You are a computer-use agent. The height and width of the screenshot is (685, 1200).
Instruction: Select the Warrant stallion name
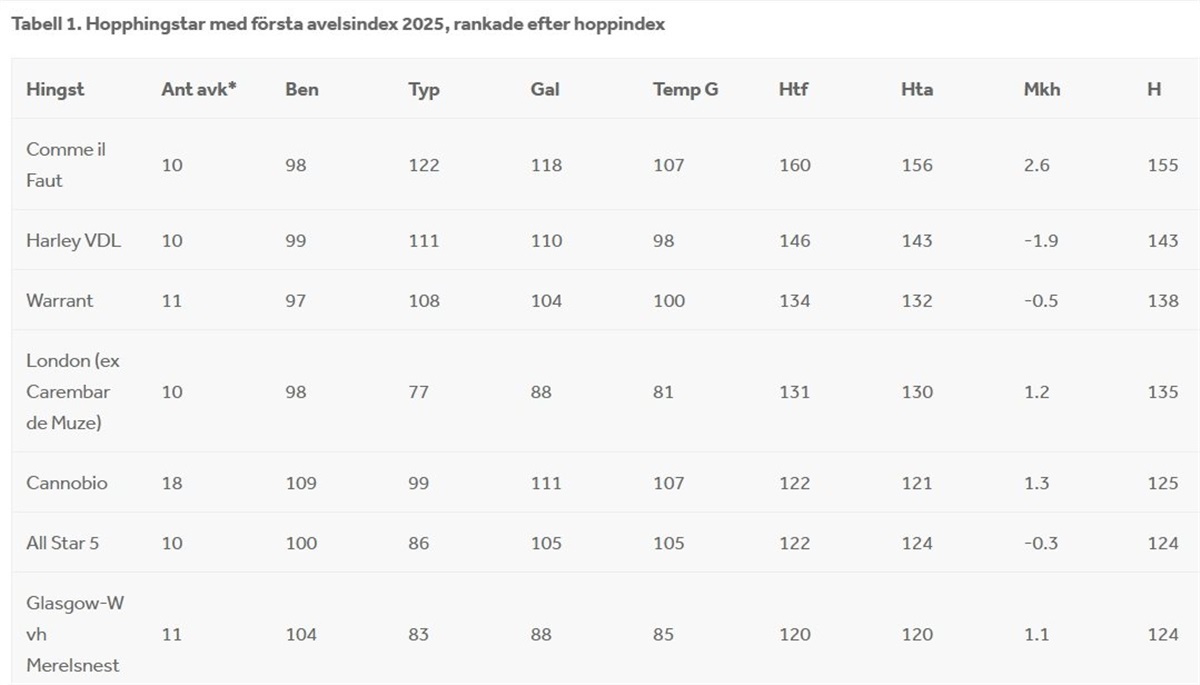pyautogui.click(x=59, y=300)
